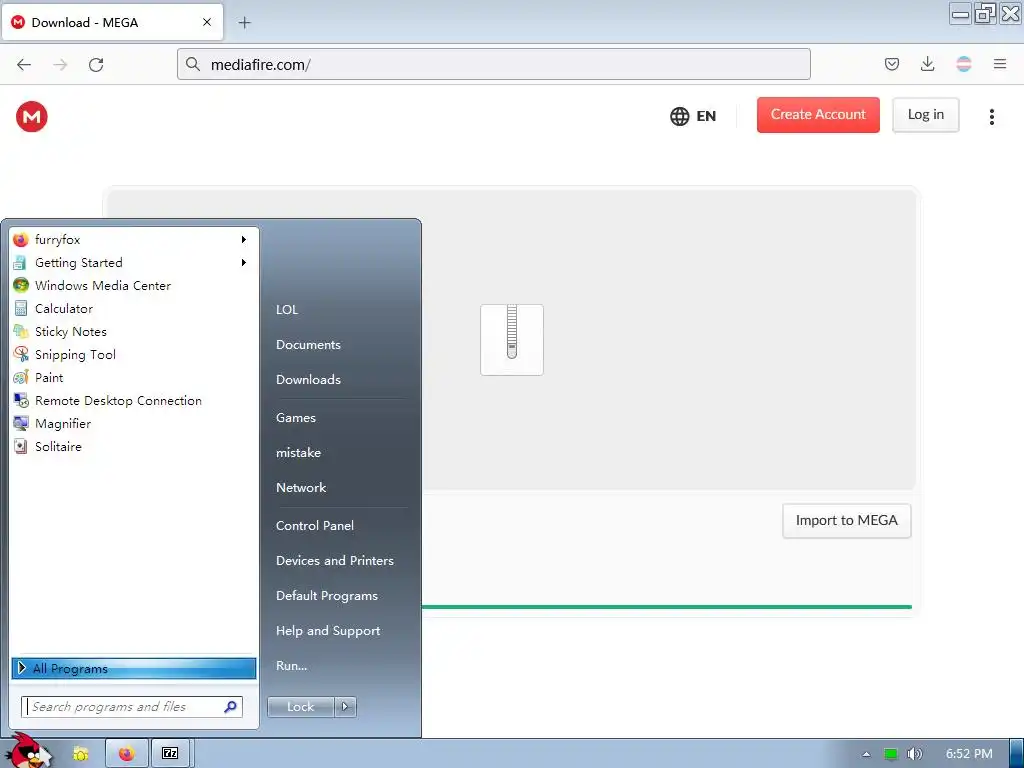The image size is (1024, 768).
Task: Click the green network tray icon
Action: (890, 754)
